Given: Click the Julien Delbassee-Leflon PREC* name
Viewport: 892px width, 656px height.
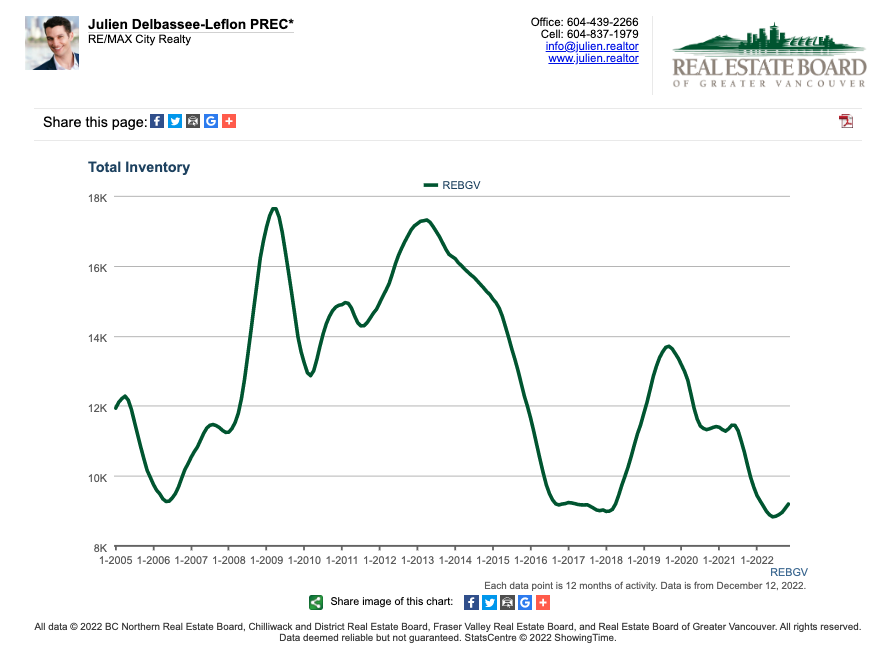Looking at the screenshot, I should tap(191, 23).
